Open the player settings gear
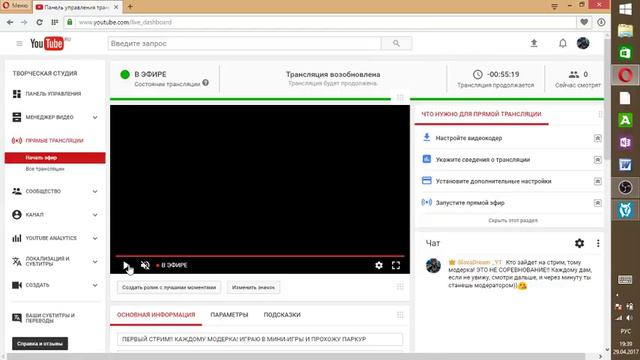The image size is (640, 360). click(x=379, y=265)
